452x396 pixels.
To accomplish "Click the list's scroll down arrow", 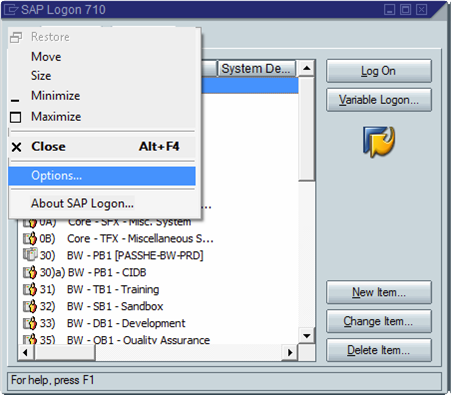I will click(x=306, y=336).
